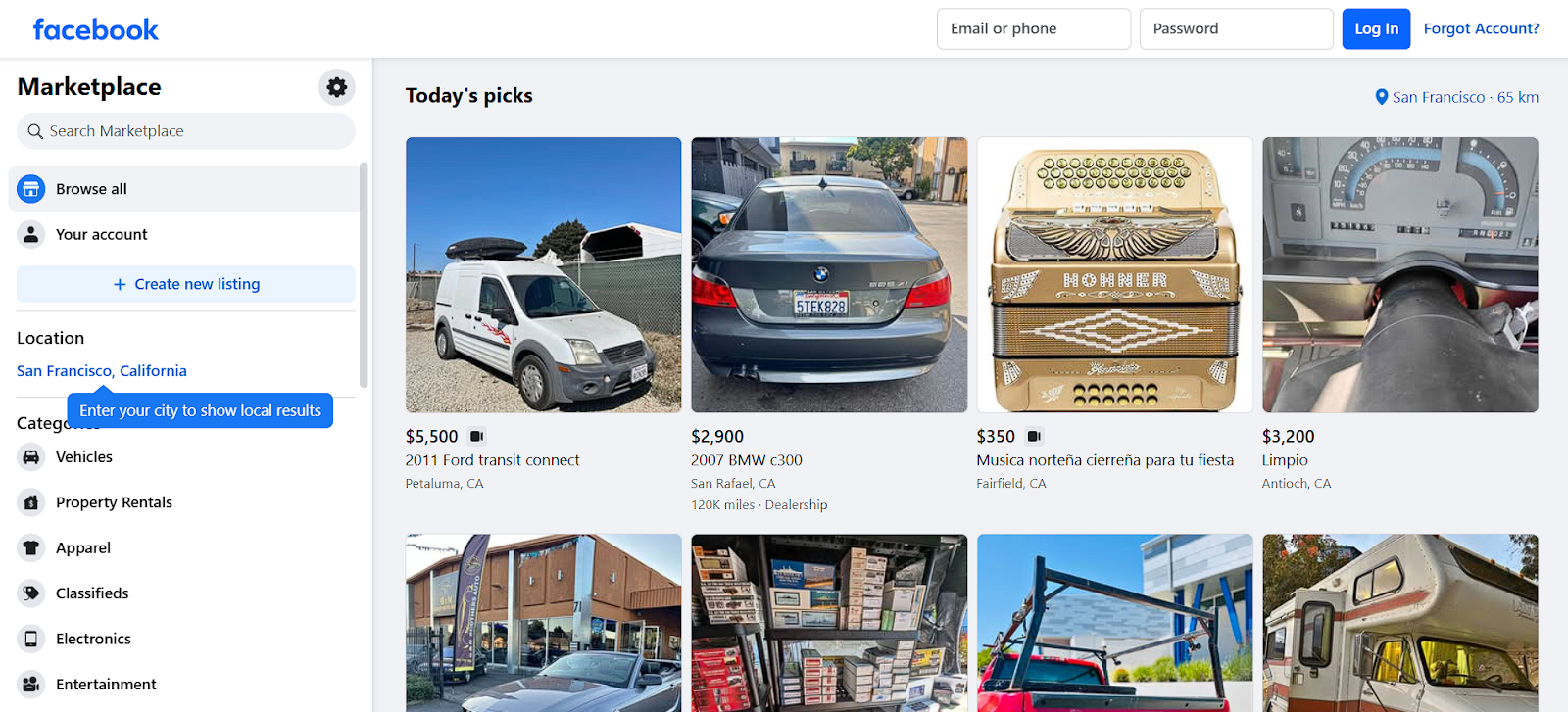Change location San Francisco, California link
The image size is (1568, 712).
point(102,371)
